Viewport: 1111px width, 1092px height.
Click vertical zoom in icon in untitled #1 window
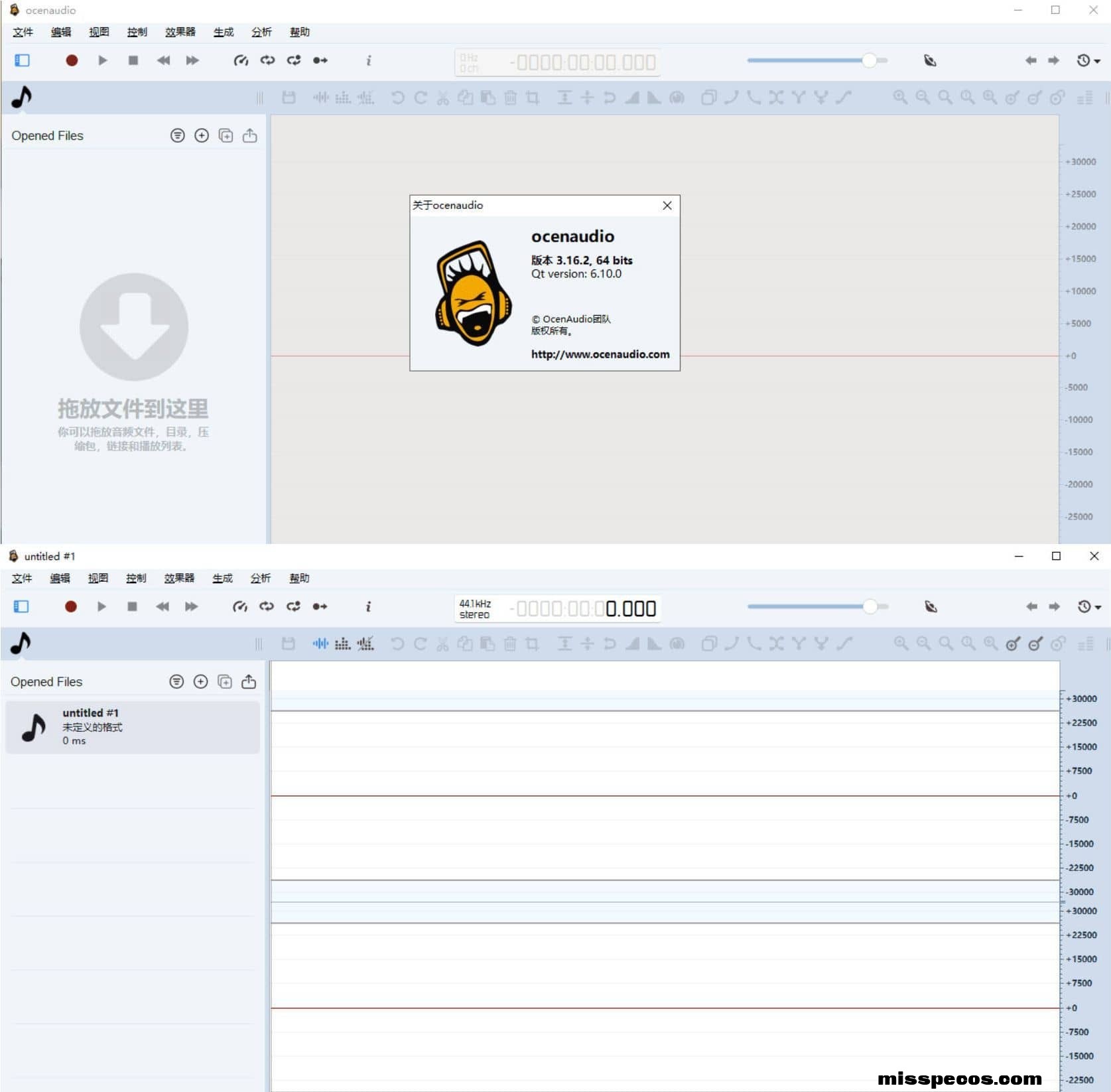tap(1013, 644)
